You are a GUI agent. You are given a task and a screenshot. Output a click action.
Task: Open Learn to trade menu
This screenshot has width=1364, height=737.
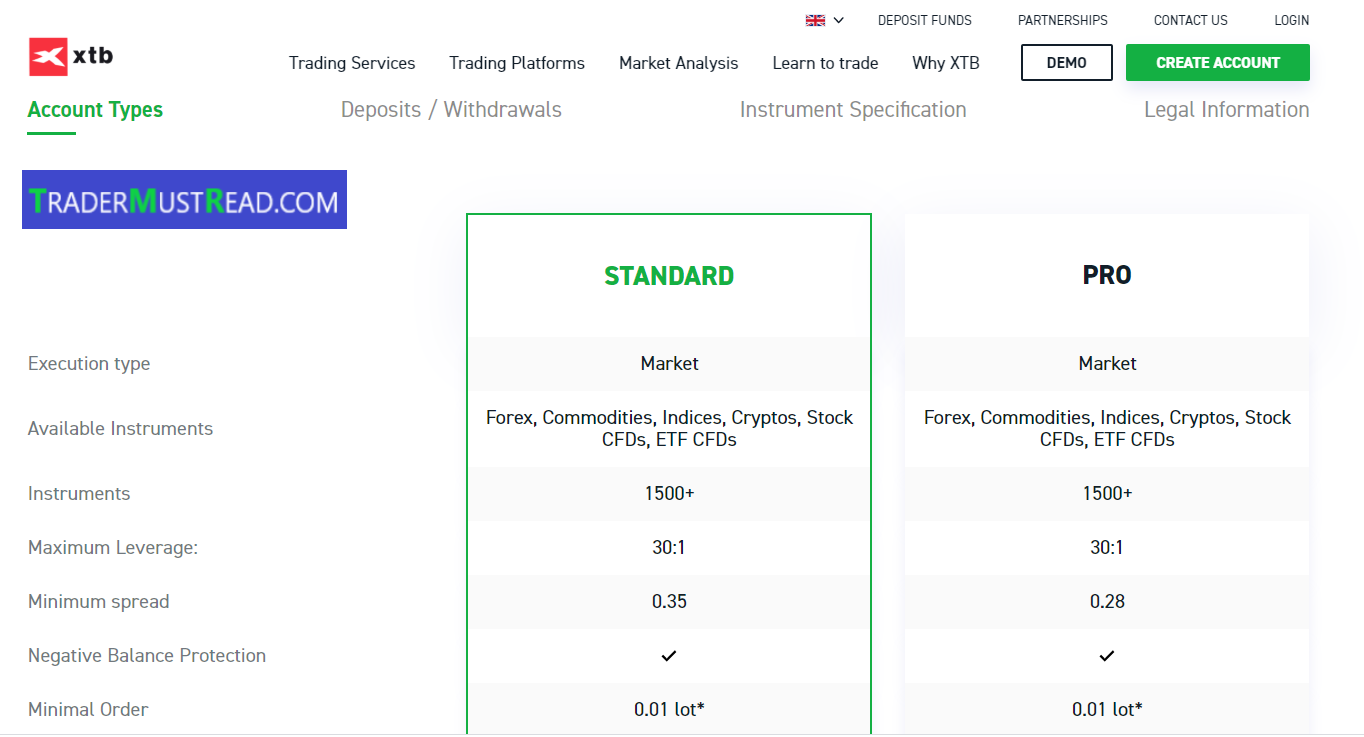pyautogui.click(x=825, y=63)
